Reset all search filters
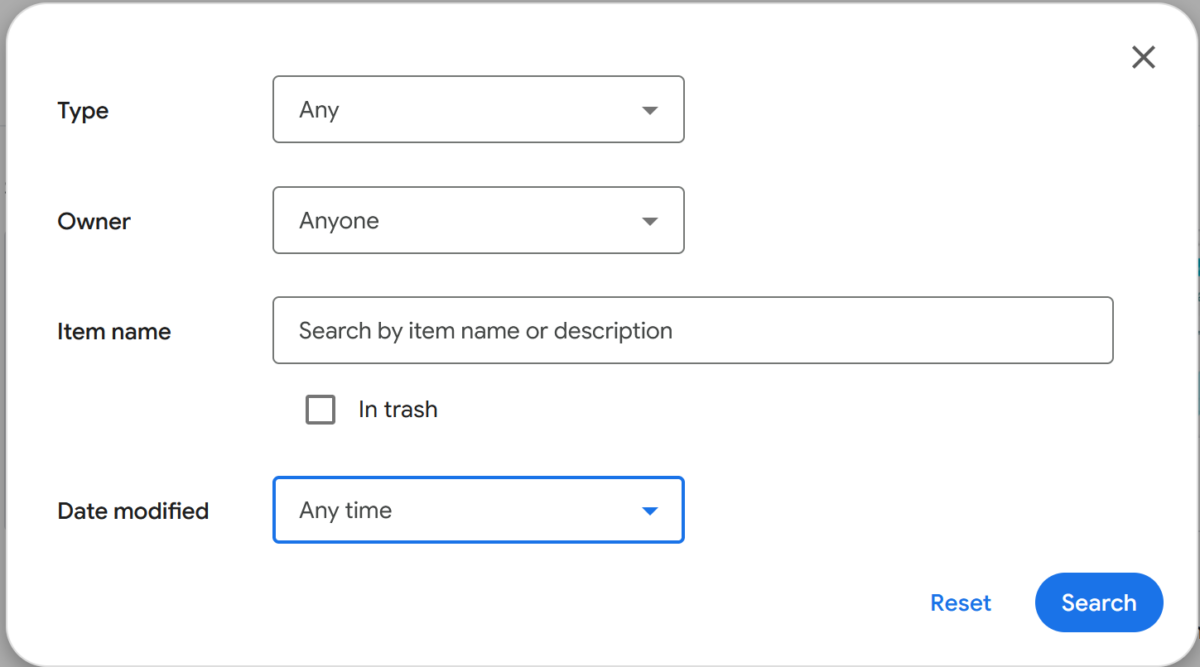The height and width of the screenshot is (667, 1200). pyautogui.click(x=960, y=603)
